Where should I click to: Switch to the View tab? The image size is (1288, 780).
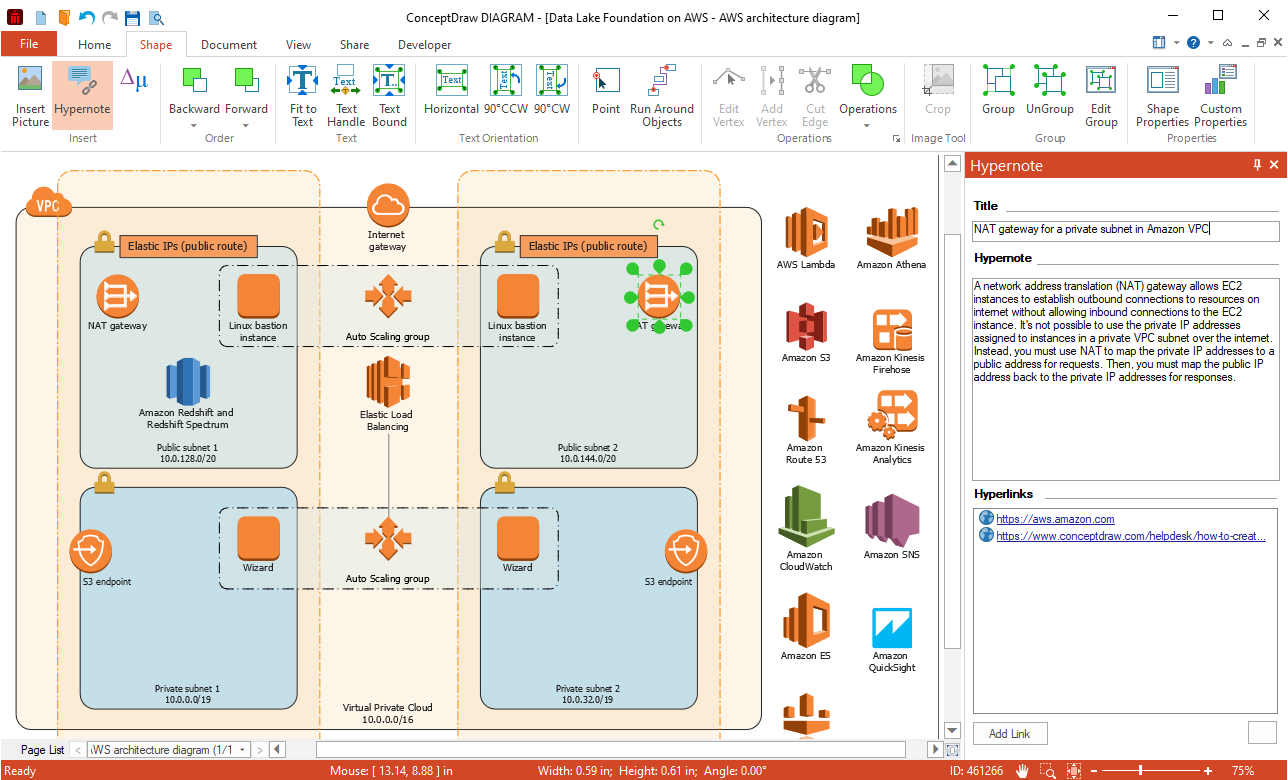(x=298, y=44)
